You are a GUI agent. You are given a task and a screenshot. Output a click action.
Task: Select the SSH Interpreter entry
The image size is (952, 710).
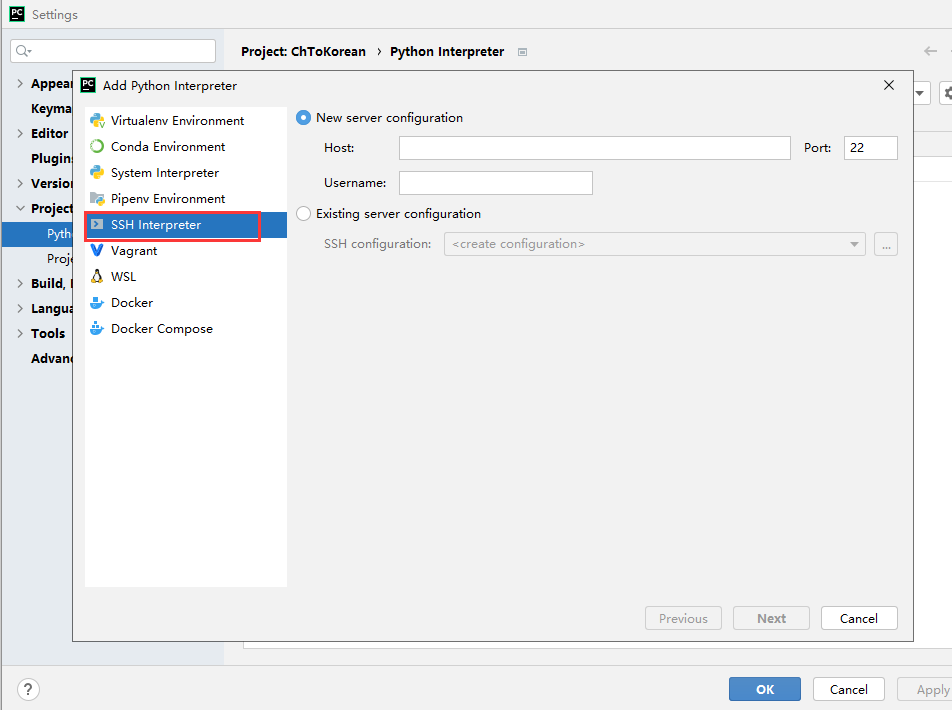coord(186,225)
